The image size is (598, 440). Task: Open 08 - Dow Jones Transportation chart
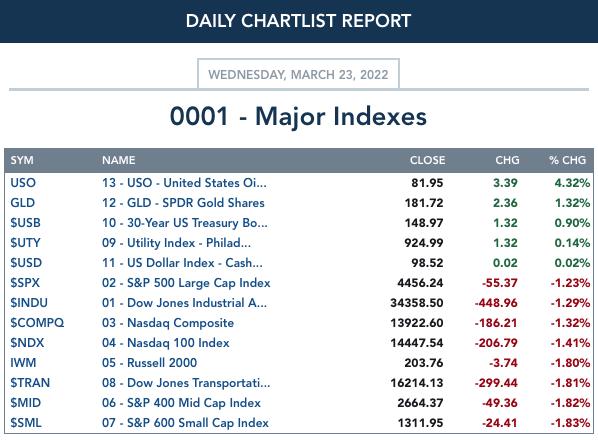(186, 383)
